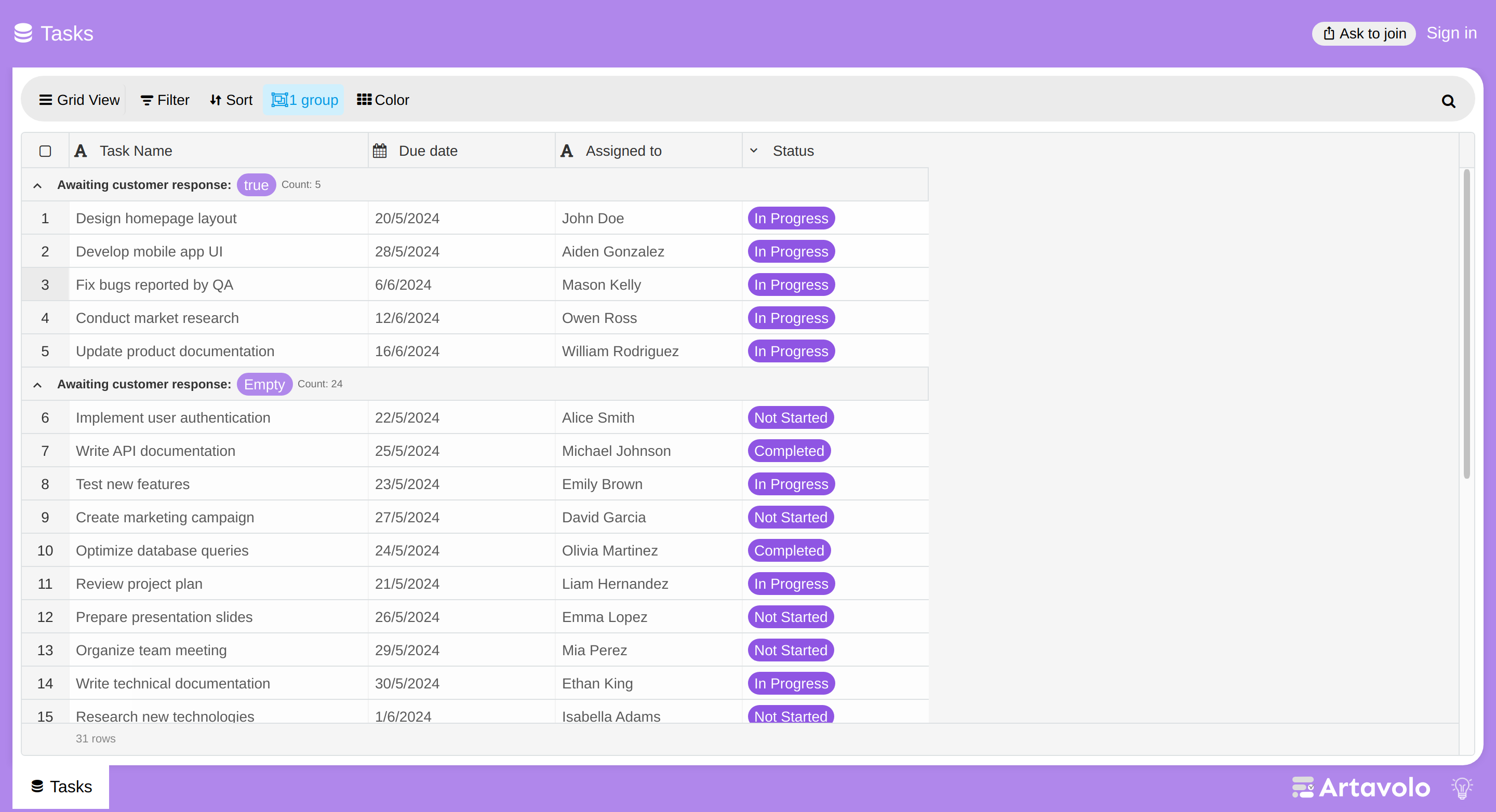Click the vertical scrollbar thumb
1496x812 pixels.
click(x=1466, y=324)
